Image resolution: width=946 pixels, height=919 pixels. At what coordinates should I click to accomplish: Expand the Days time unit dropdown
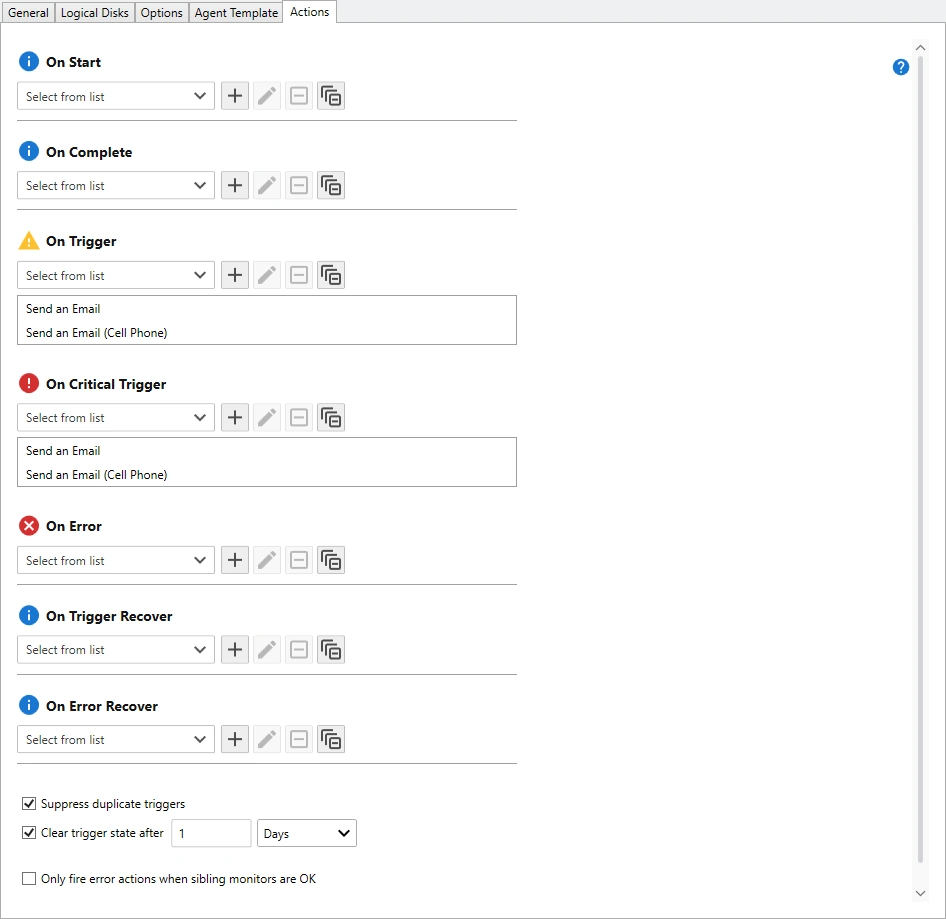307,833
